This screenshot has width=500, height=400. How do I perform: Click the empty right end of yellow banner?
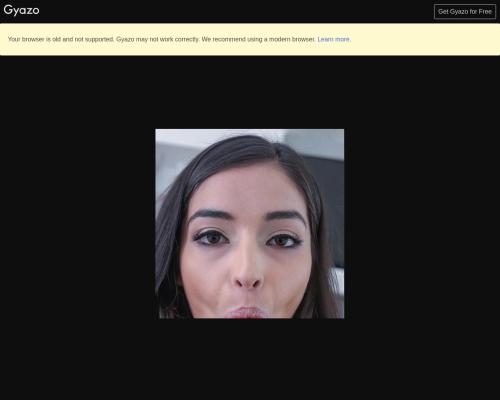coord(425,39)
